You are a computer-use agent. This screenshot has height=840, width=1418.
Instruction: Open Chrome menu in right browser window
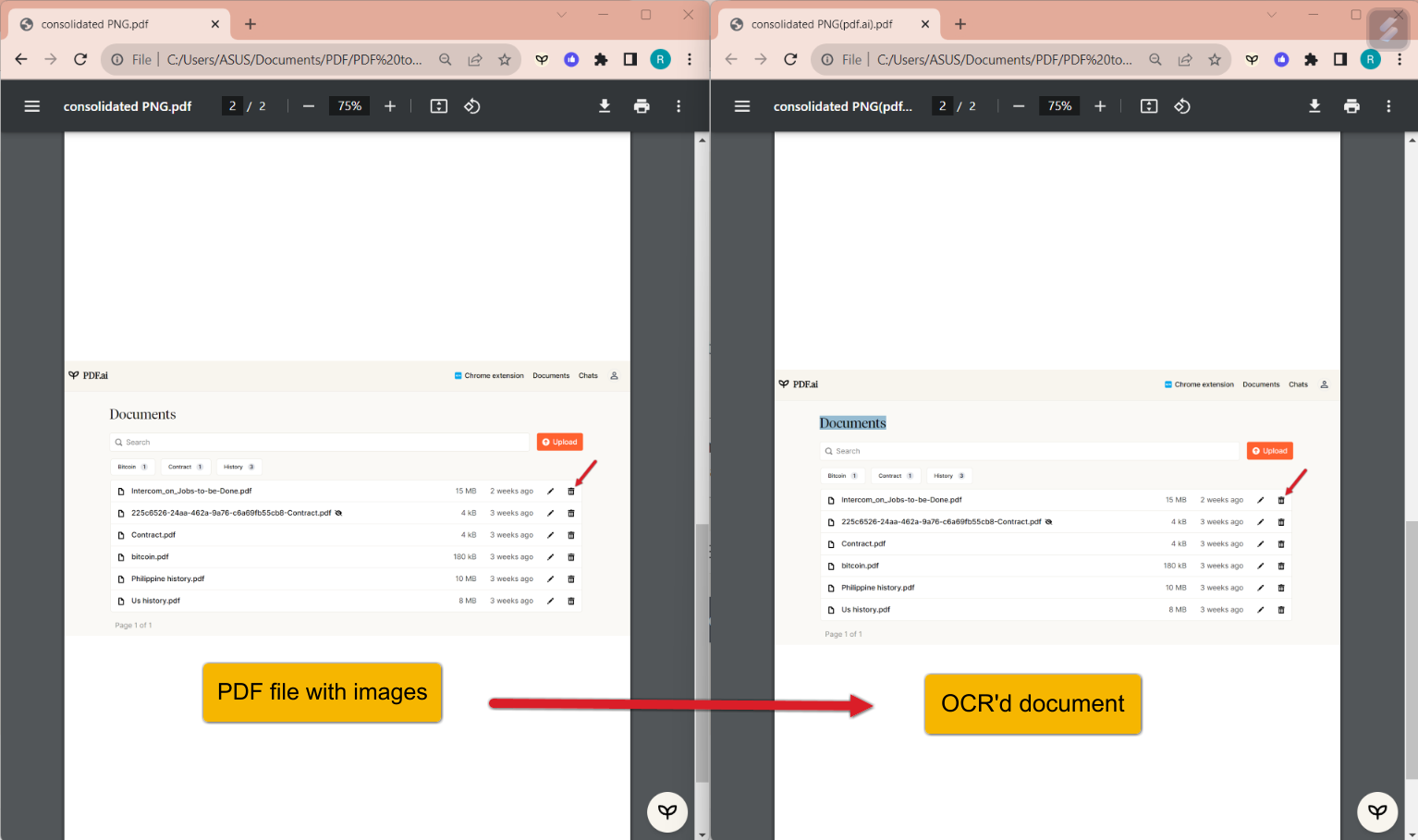pyautogui.click(x=1400, y=59)
